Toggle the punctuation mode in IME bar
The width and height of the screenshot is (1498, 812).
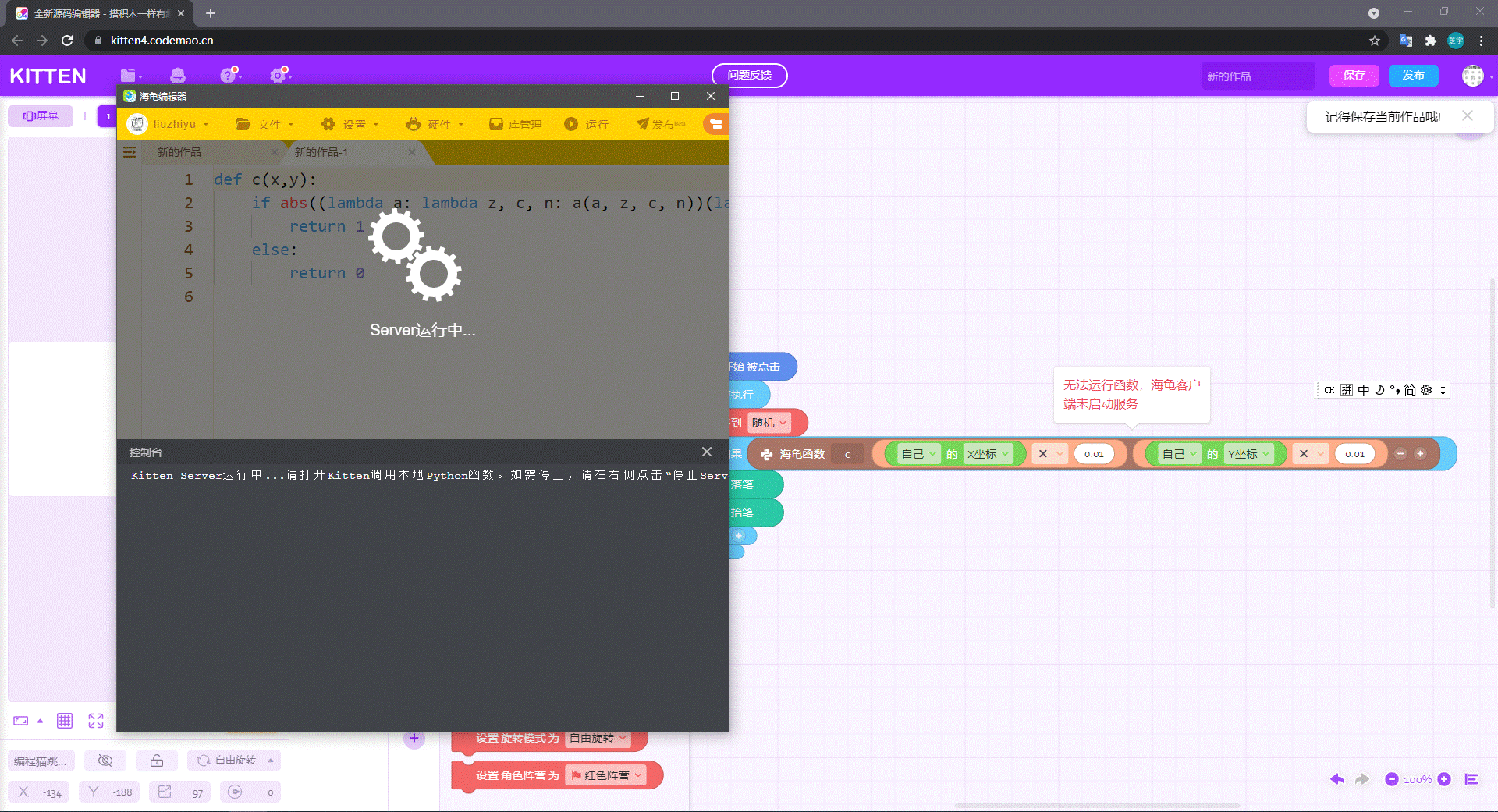point(1394,390)
